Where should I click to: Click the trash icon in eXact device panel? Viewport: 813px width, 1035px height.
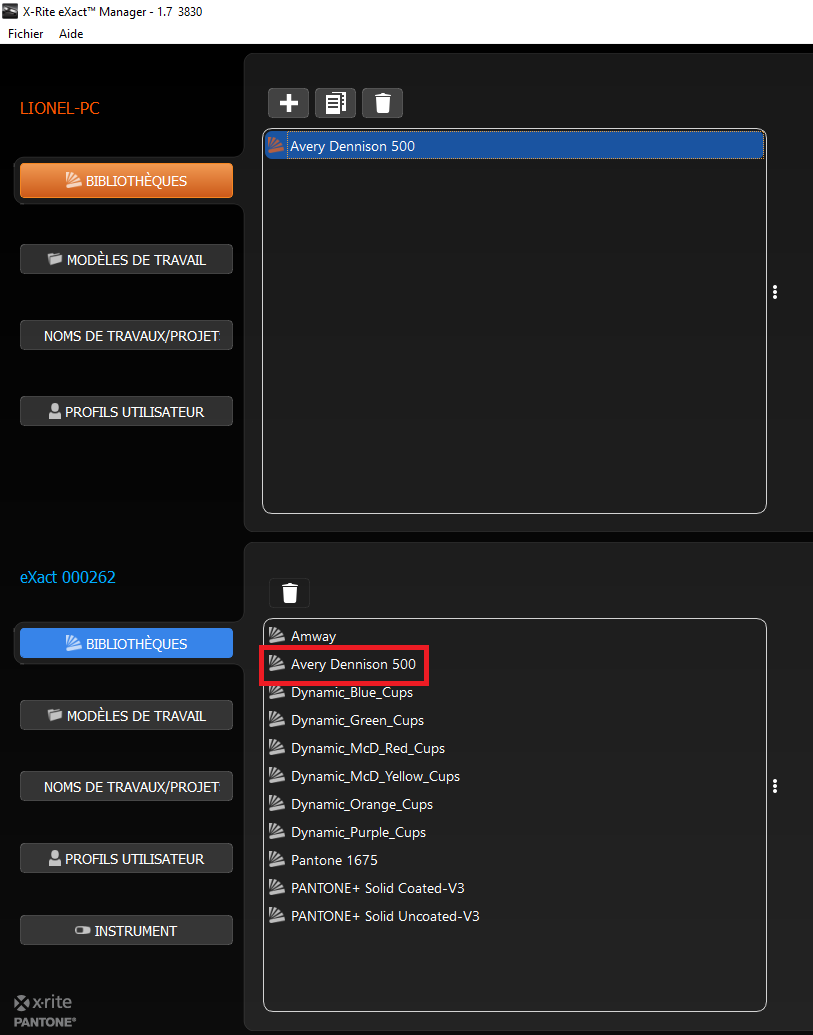(290, 593)
